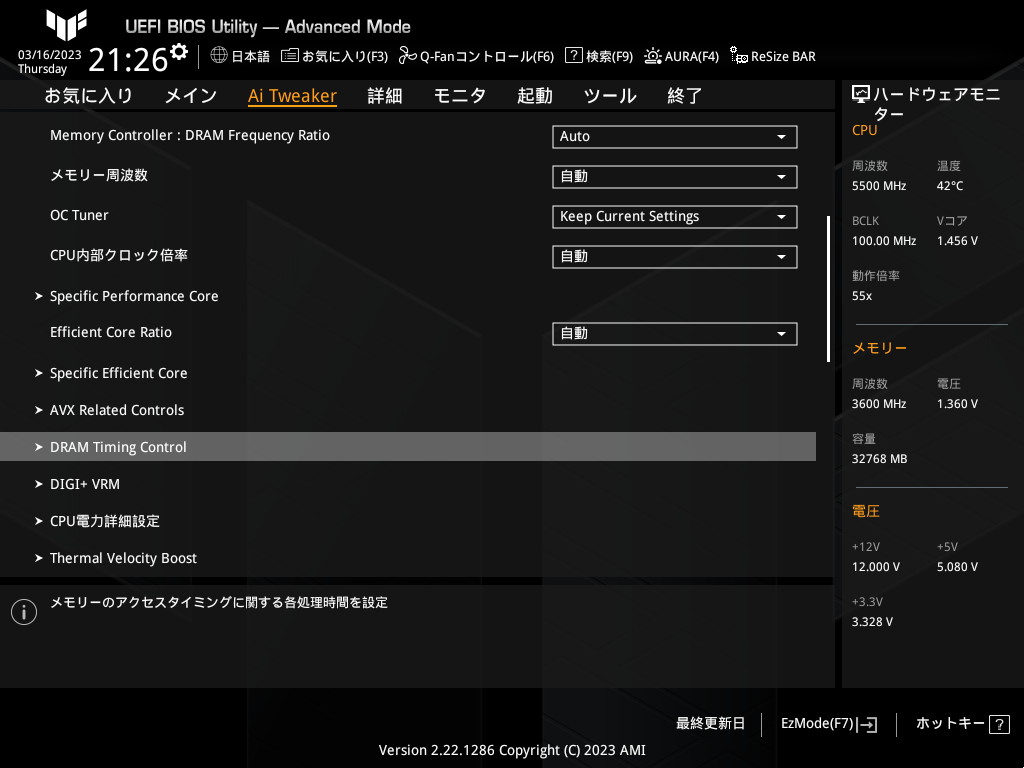Switch to 終了 tab
This screenshot has width=1024, height=768.
click(x=684, y=96)
